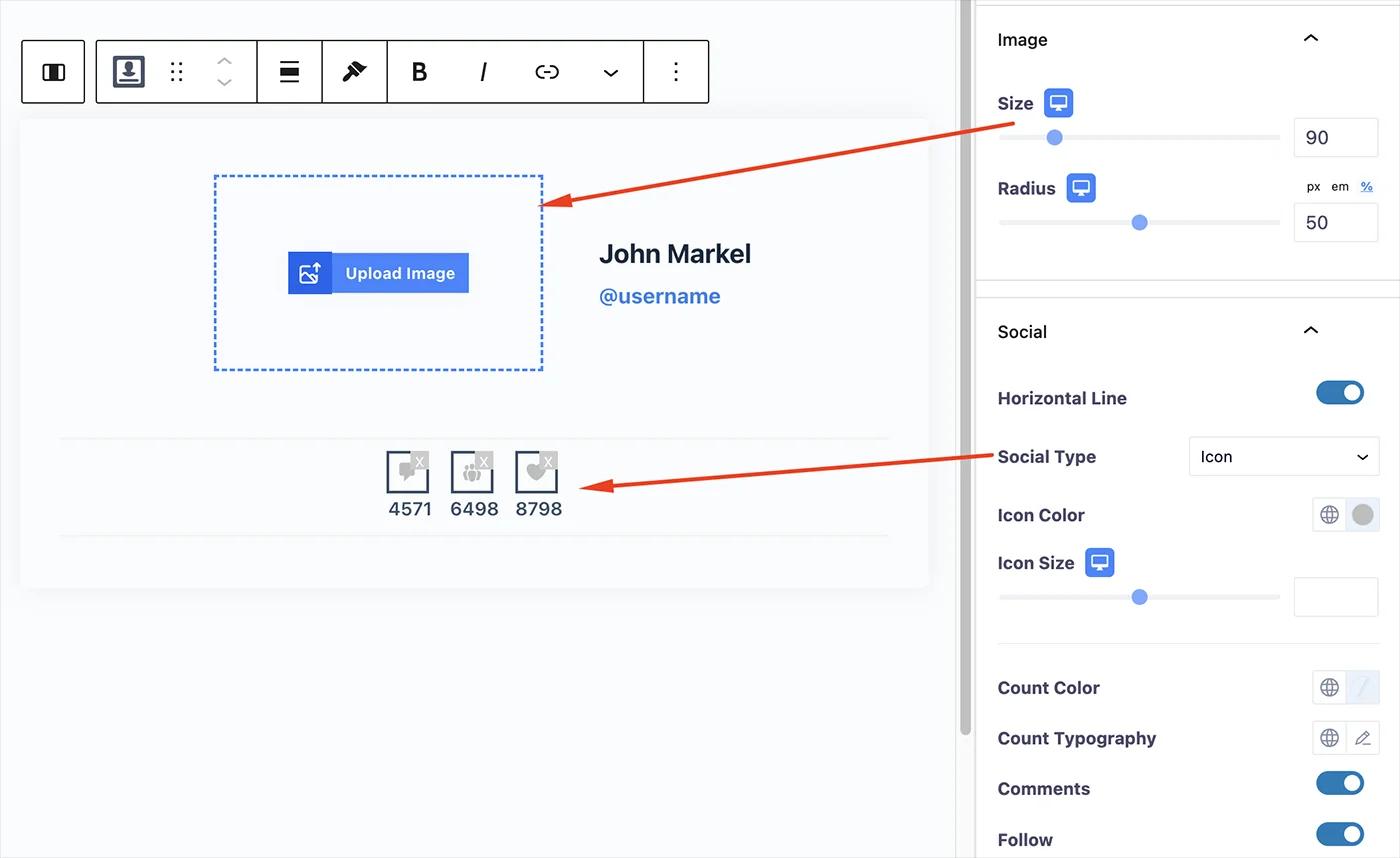1400x858 pixels.
Task: Disable the Follow toggle
Action: click(x=1340, y=834)
